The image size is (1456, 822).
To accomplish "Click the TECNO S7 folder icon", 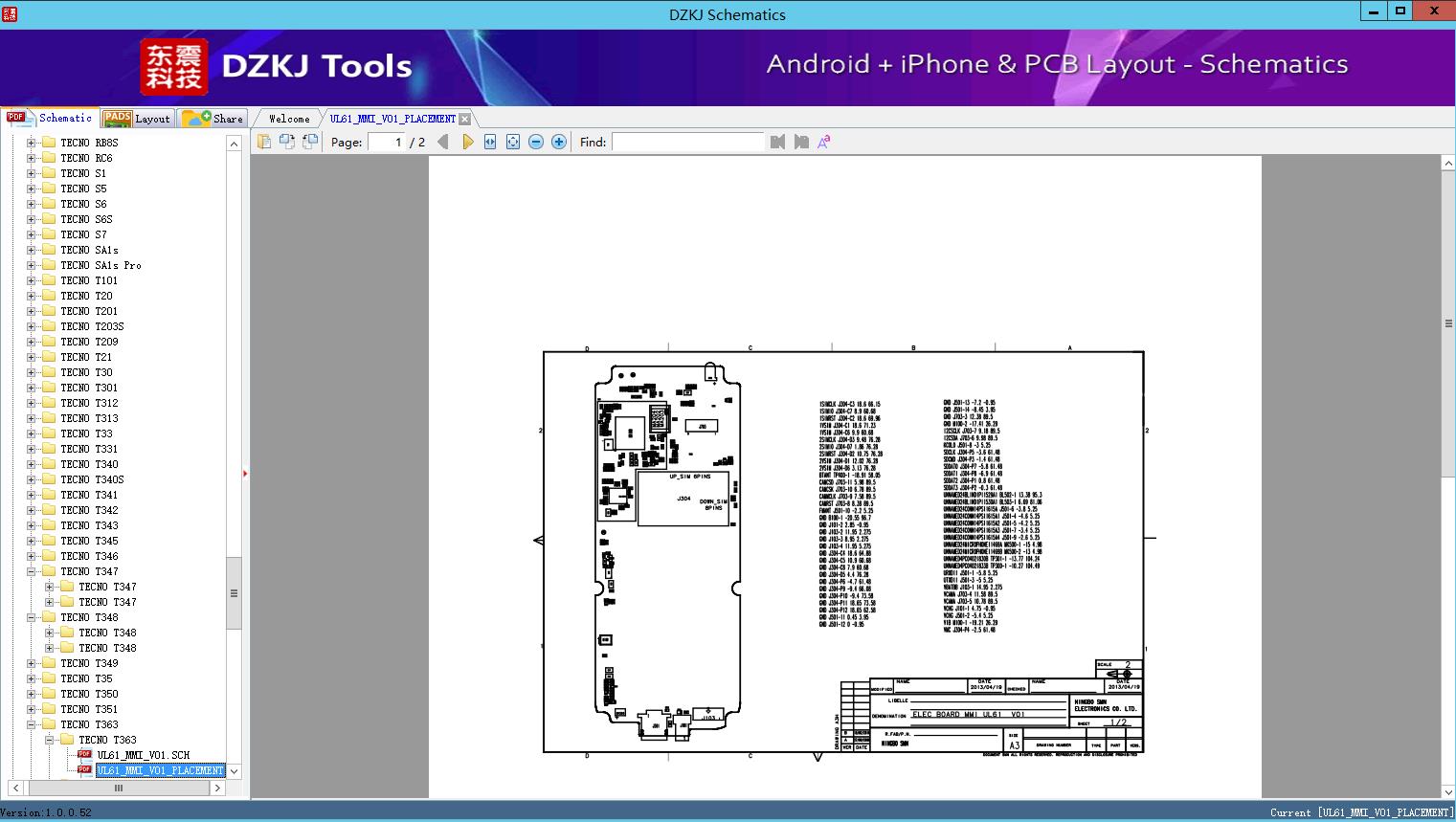I will tap(49, 234).
